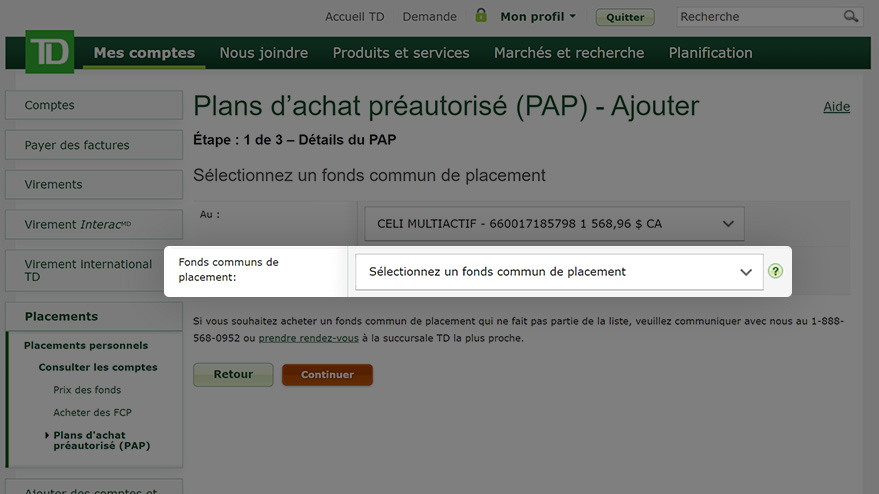
Task: Open Marchés et recherche menu
Action: [x=569, y=53]
